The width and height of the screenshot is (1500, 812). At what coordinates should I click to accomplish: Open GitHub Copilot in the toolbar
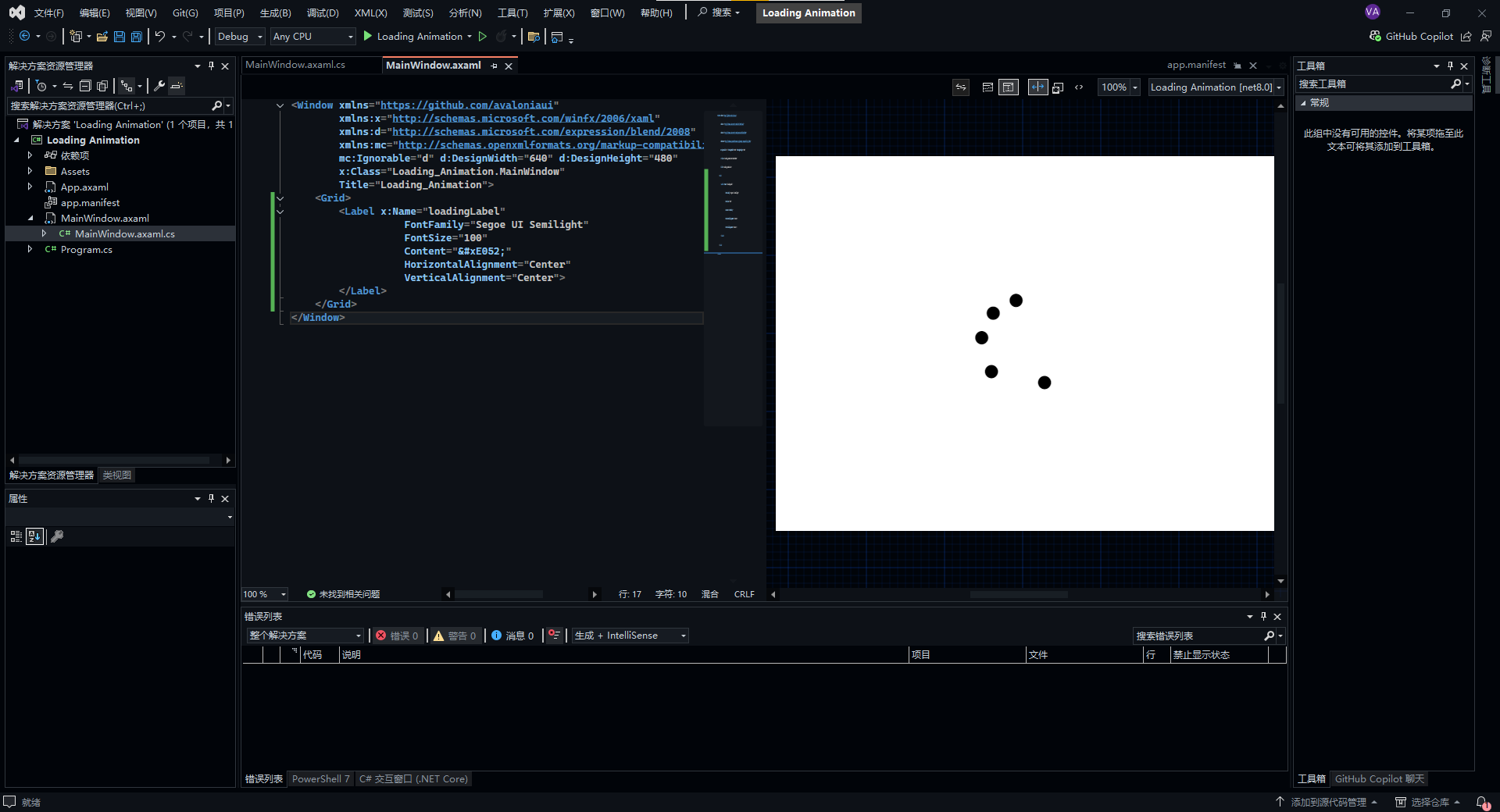click(1411, 37)
